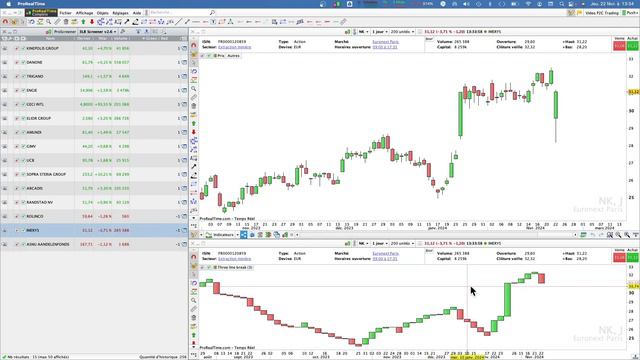Select the black diagonal arrow tool in toolbar
640x360 pixels.
127,22
